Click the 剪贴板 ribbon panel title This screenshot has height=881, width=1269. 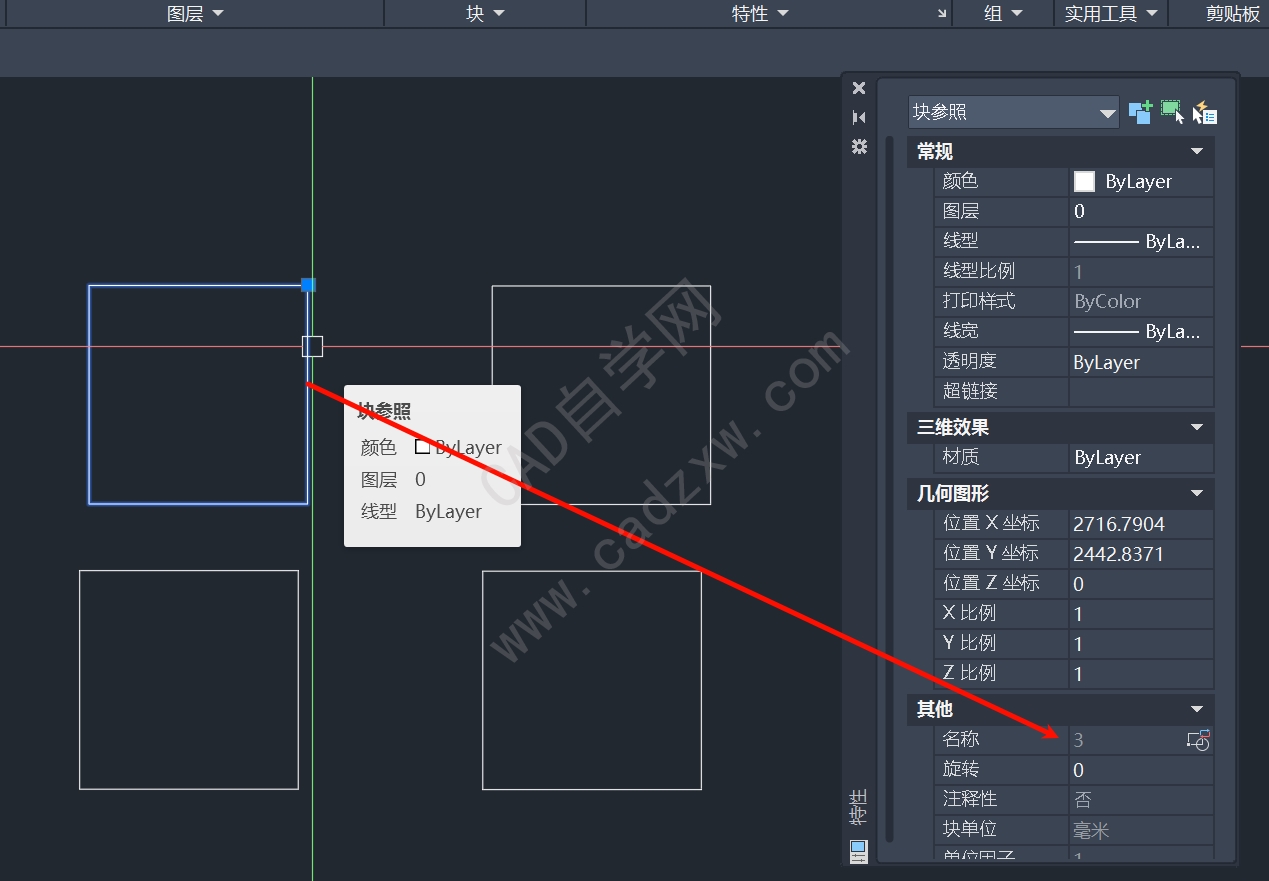[1233, 14]
